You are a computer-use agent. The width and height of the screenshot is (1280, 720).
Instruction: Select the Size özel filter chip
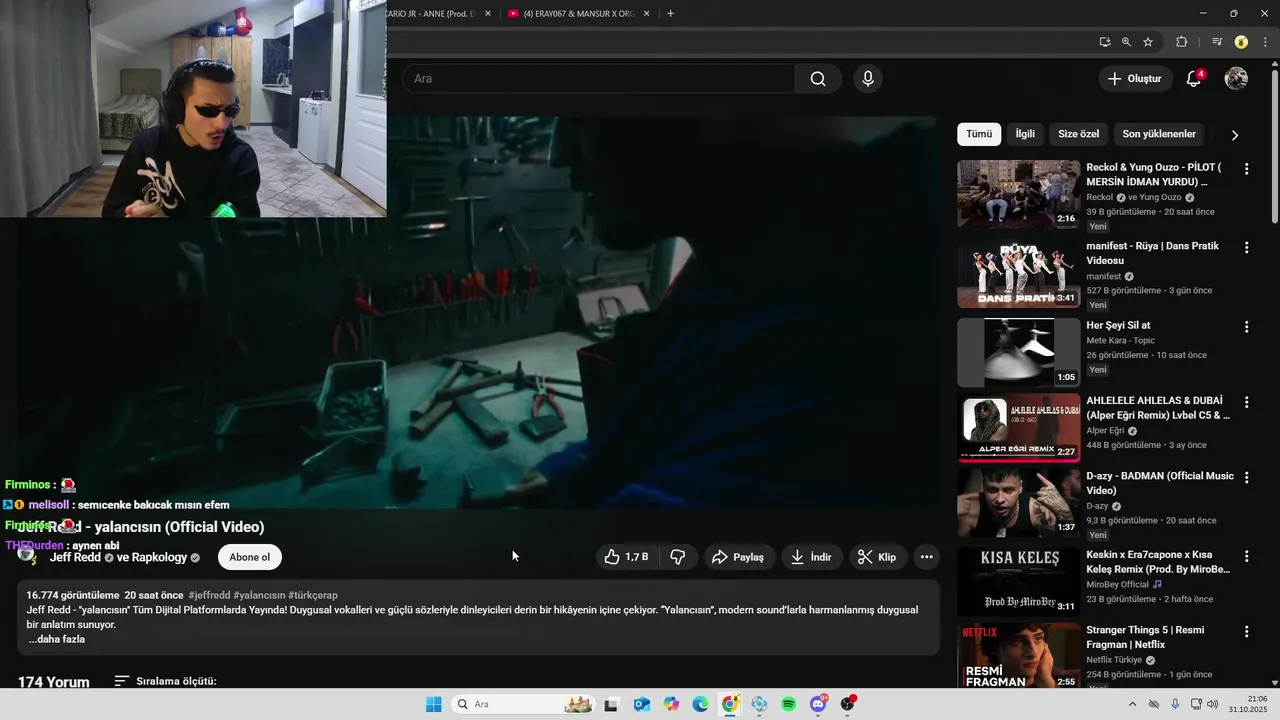pos(1078,134)
